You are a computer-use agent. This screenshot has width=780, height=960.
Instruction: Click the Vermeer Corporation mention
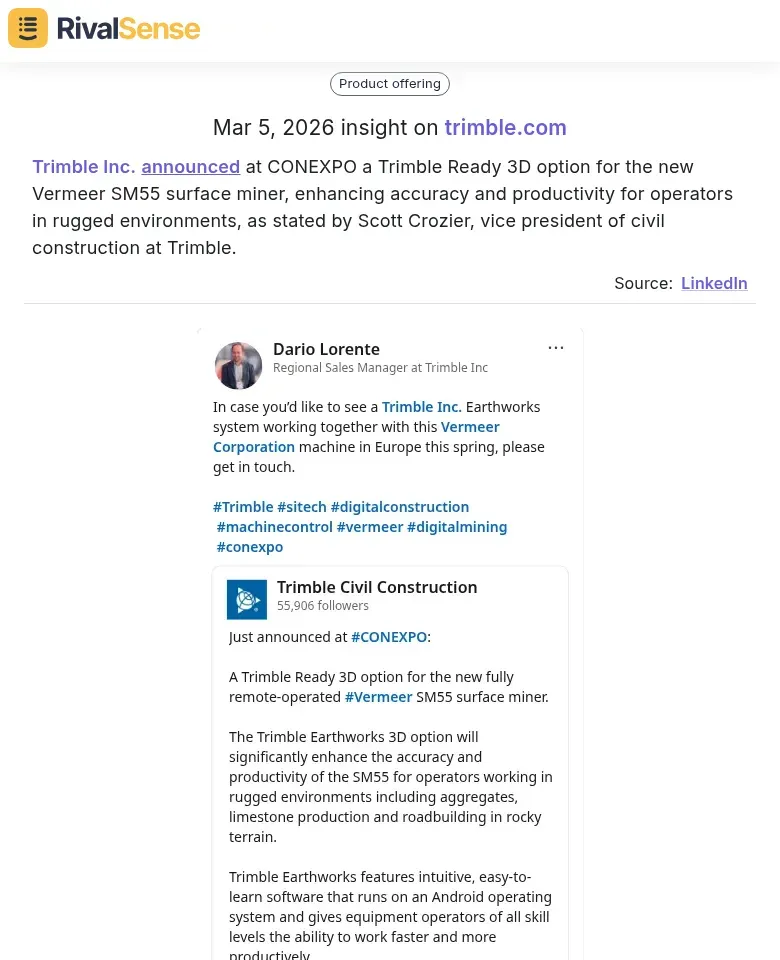pos(470,427)
